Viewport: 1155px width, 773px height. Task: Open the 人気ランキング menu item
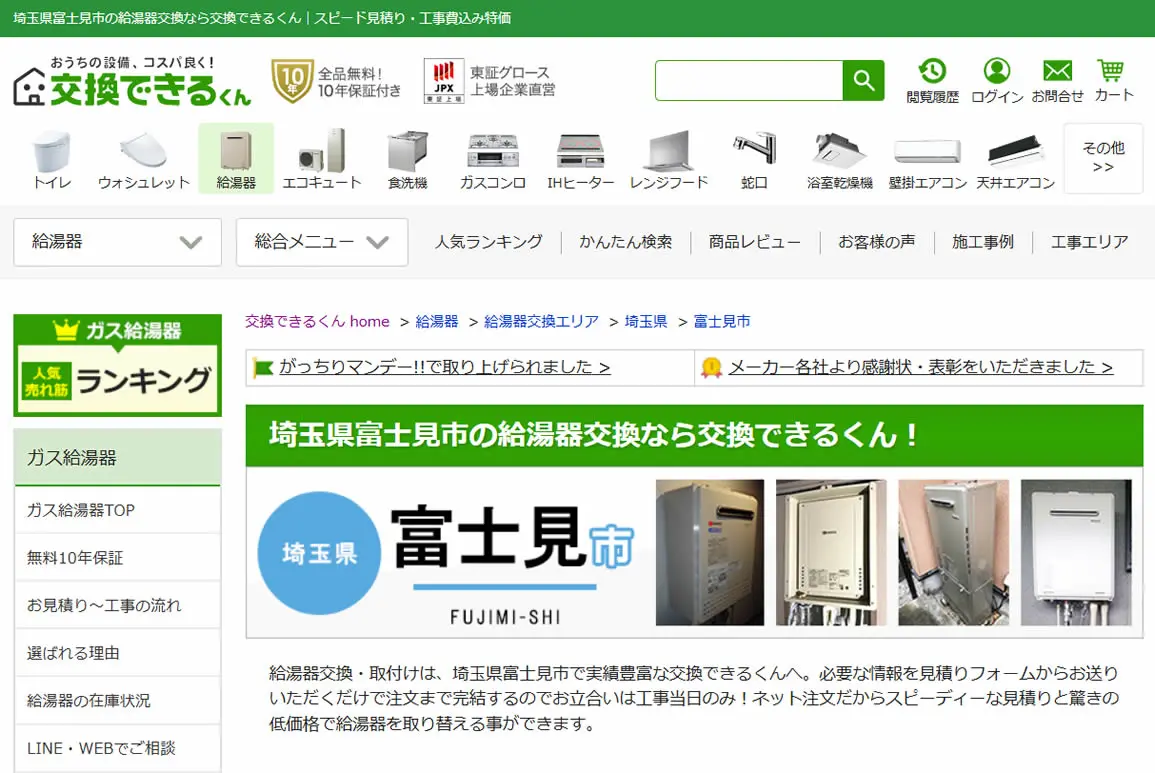pyautogui.click(x=488, y=242)
